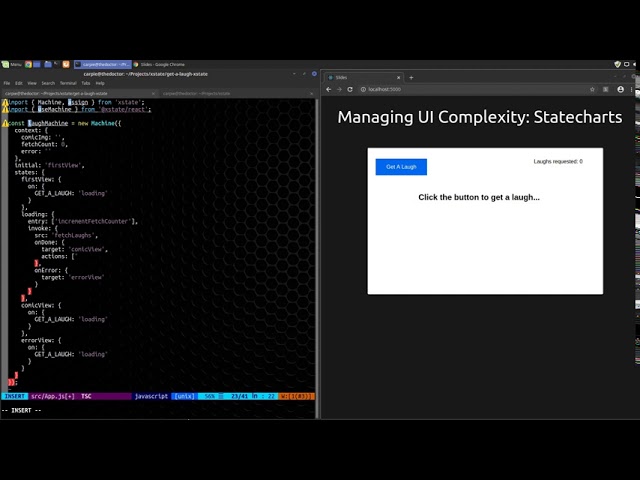Click the javascript filetype in status line
Viewport: 640px width, 480px height.
coord(151,396)
